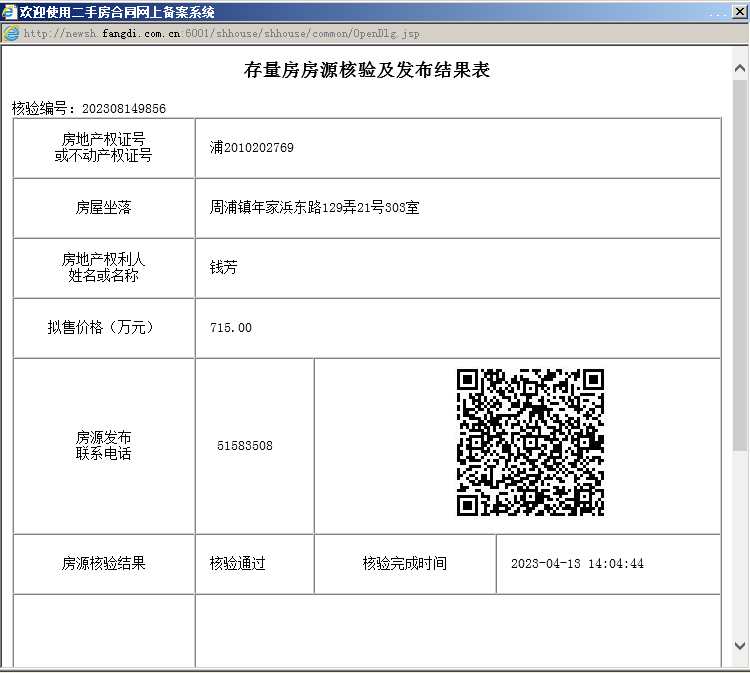
Task: Click the label 房地产权利人姓名或名称
Action: pyautogui.click(x=103, y=267)
